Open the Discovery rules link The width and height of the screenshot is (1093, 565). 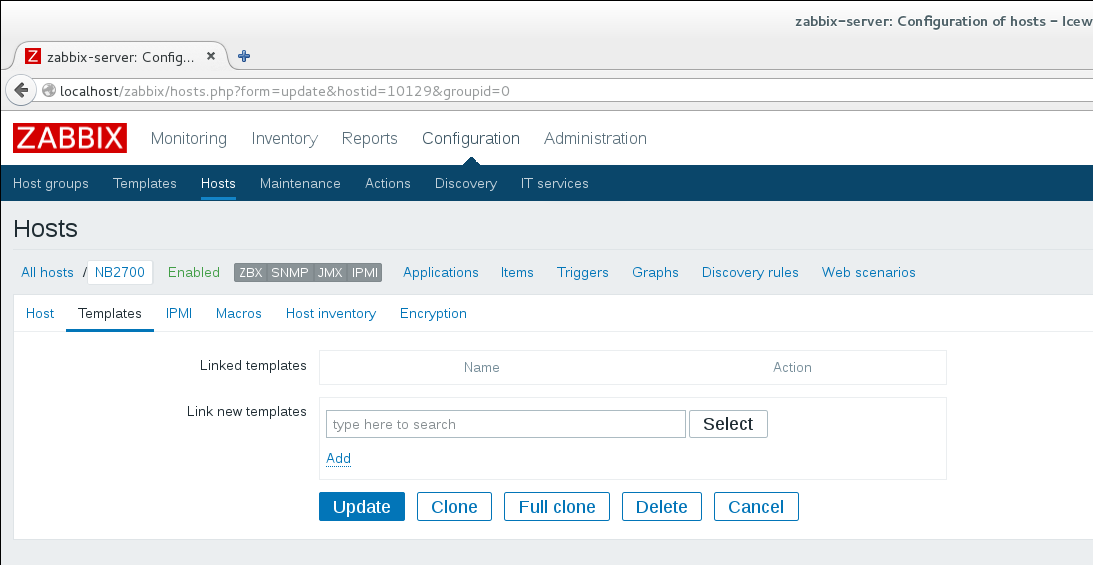tap(750, 272)
